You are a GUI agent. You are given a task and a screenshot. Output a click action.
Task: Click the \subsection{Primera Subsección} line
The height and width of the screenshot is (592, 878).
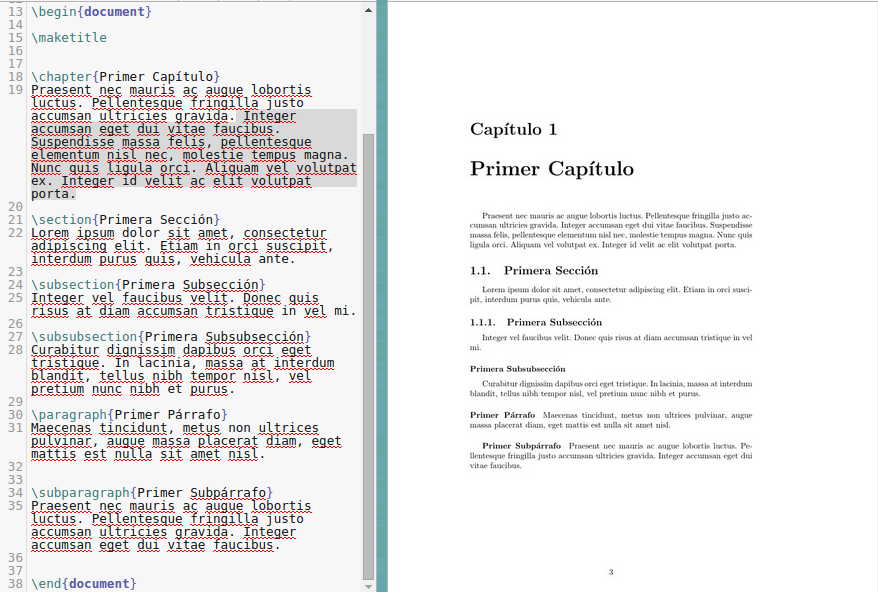click(x=148, y=285)
